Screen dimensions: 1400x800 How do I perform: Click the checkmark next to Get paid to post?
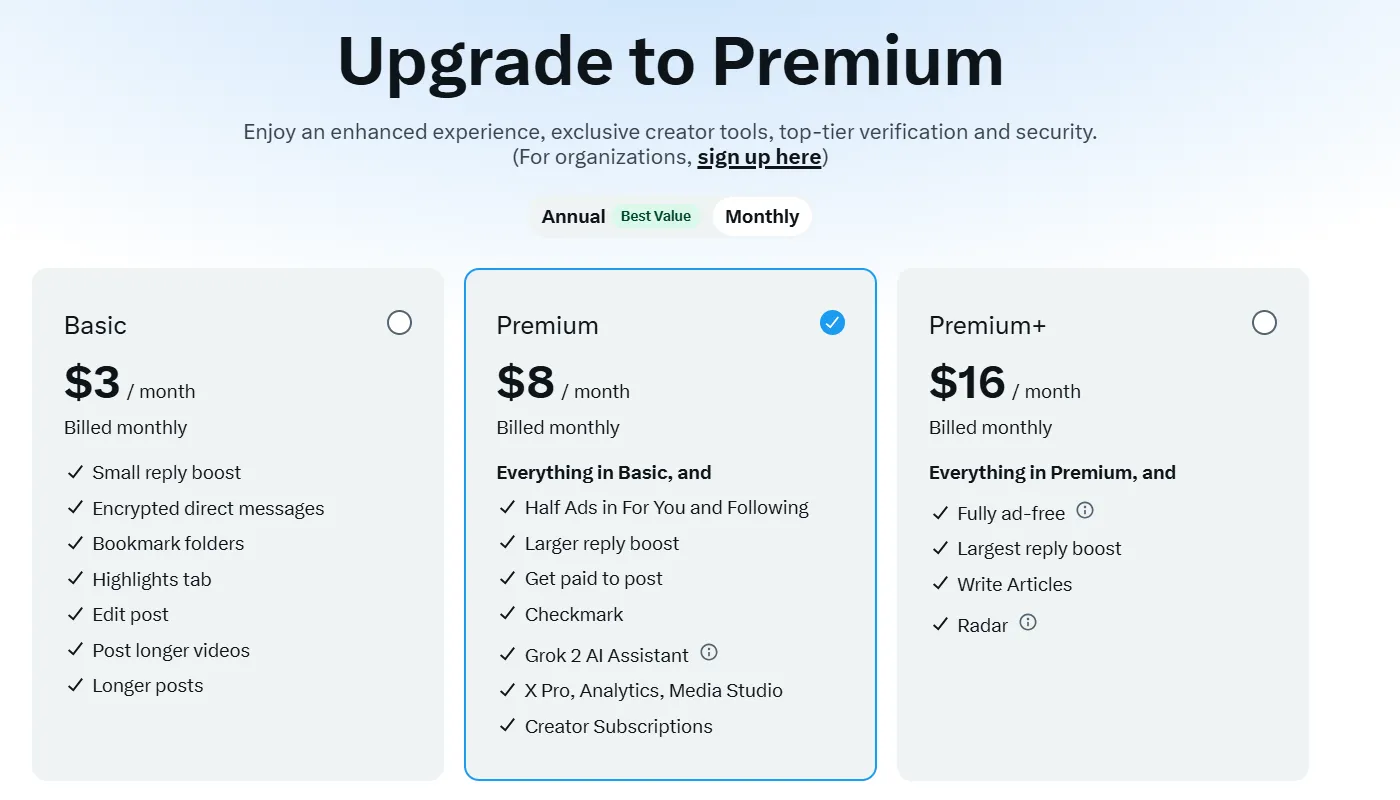click(x=507, y=578)
